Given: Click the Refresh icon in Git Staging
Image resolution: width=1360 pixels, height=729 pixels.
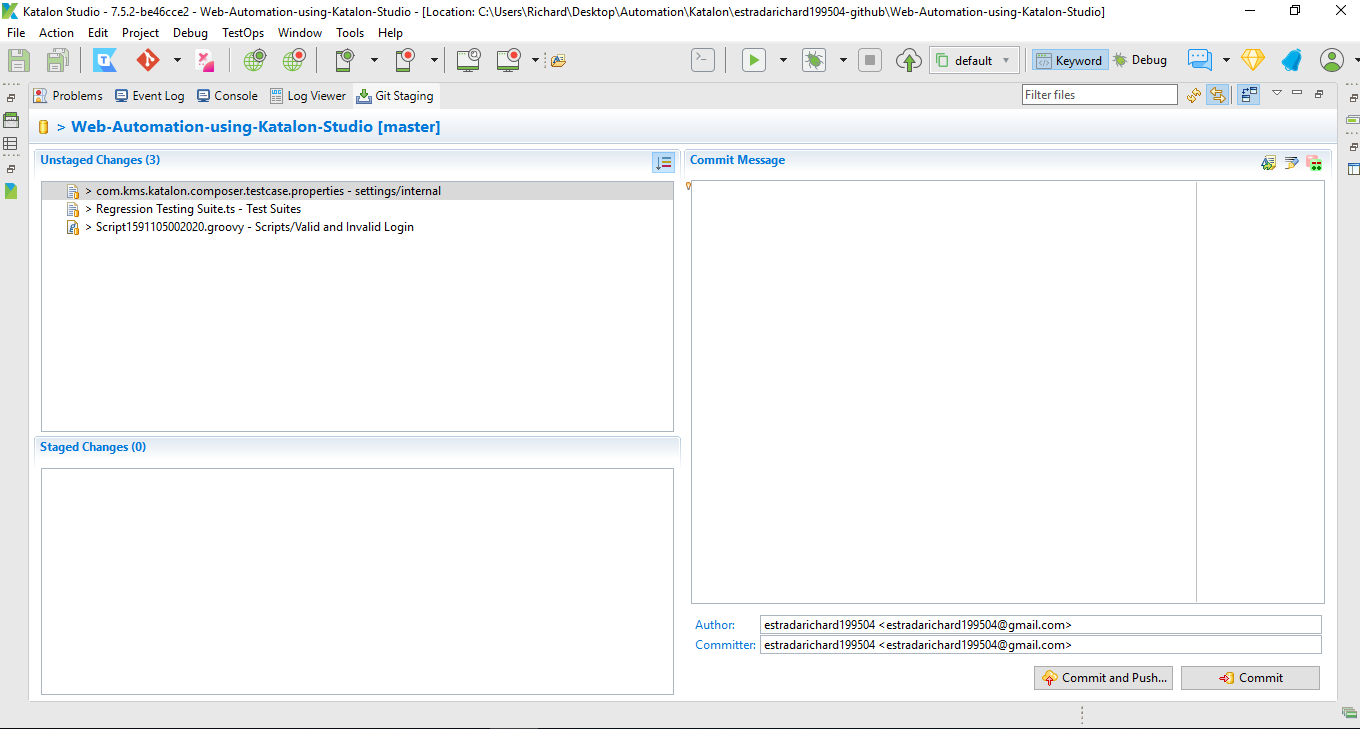Looking at the screenshot, I should click(x=1194, y=95).
